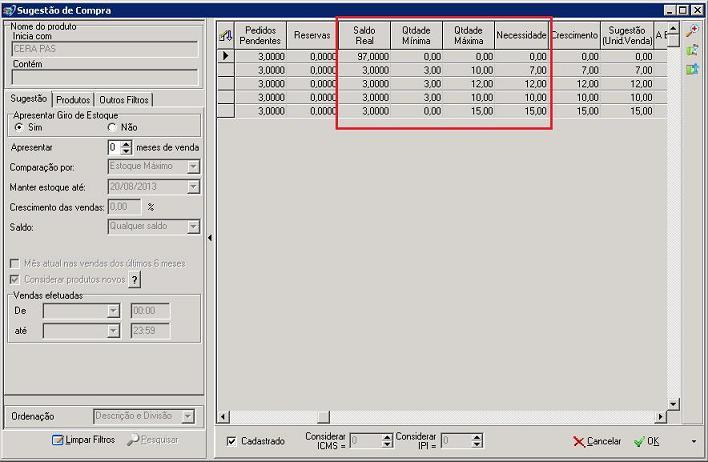
Task: Click the Inicia com product name field
Action: coord(104,47)
